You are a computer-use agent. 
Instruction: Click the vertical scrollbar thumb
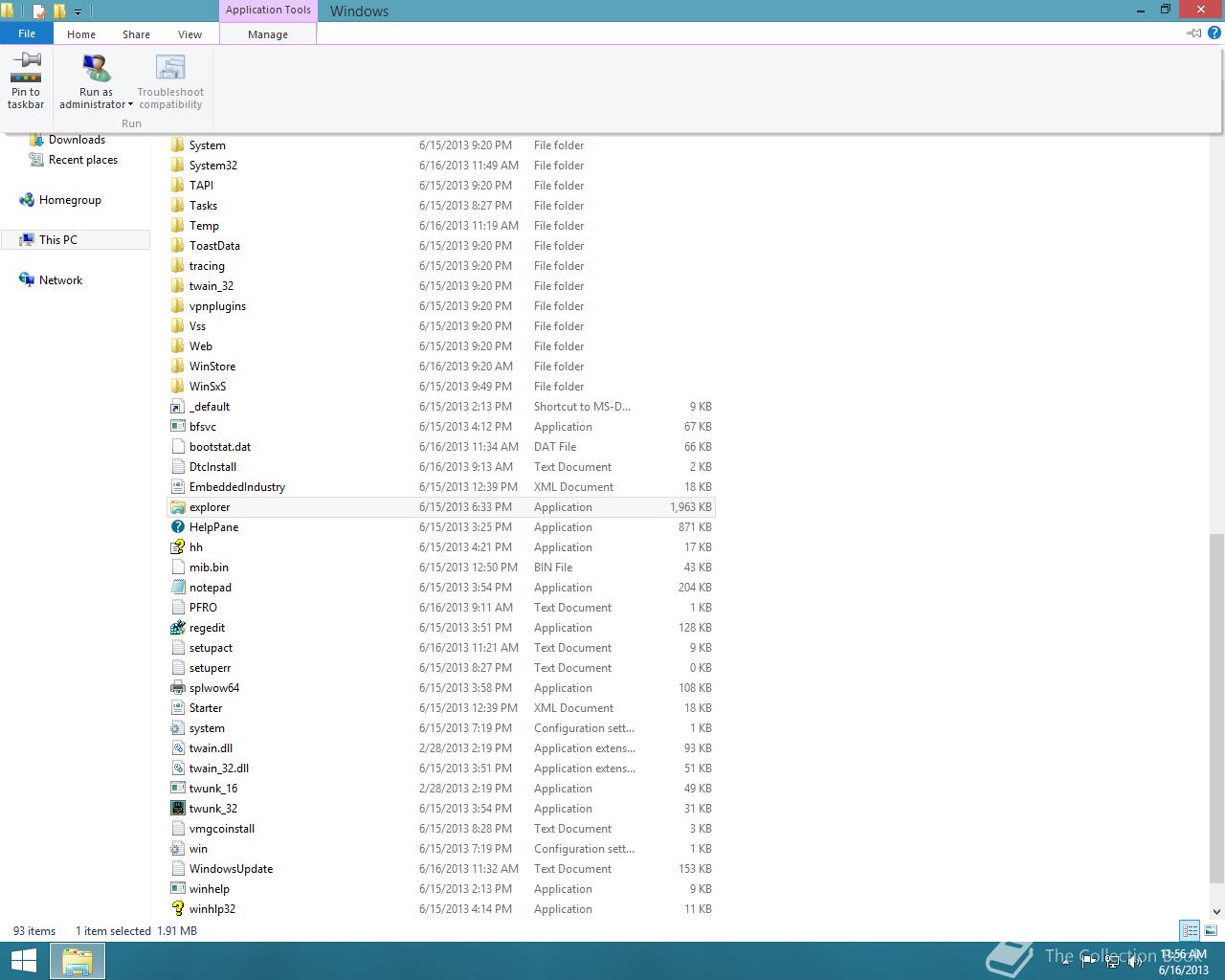[x=1216, y=708]
